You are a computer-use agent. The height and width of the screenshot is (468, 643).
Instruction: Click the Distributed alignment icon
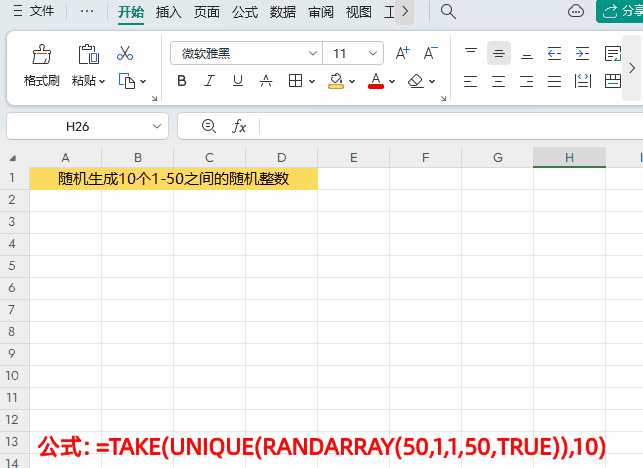(x=583, y=81)
